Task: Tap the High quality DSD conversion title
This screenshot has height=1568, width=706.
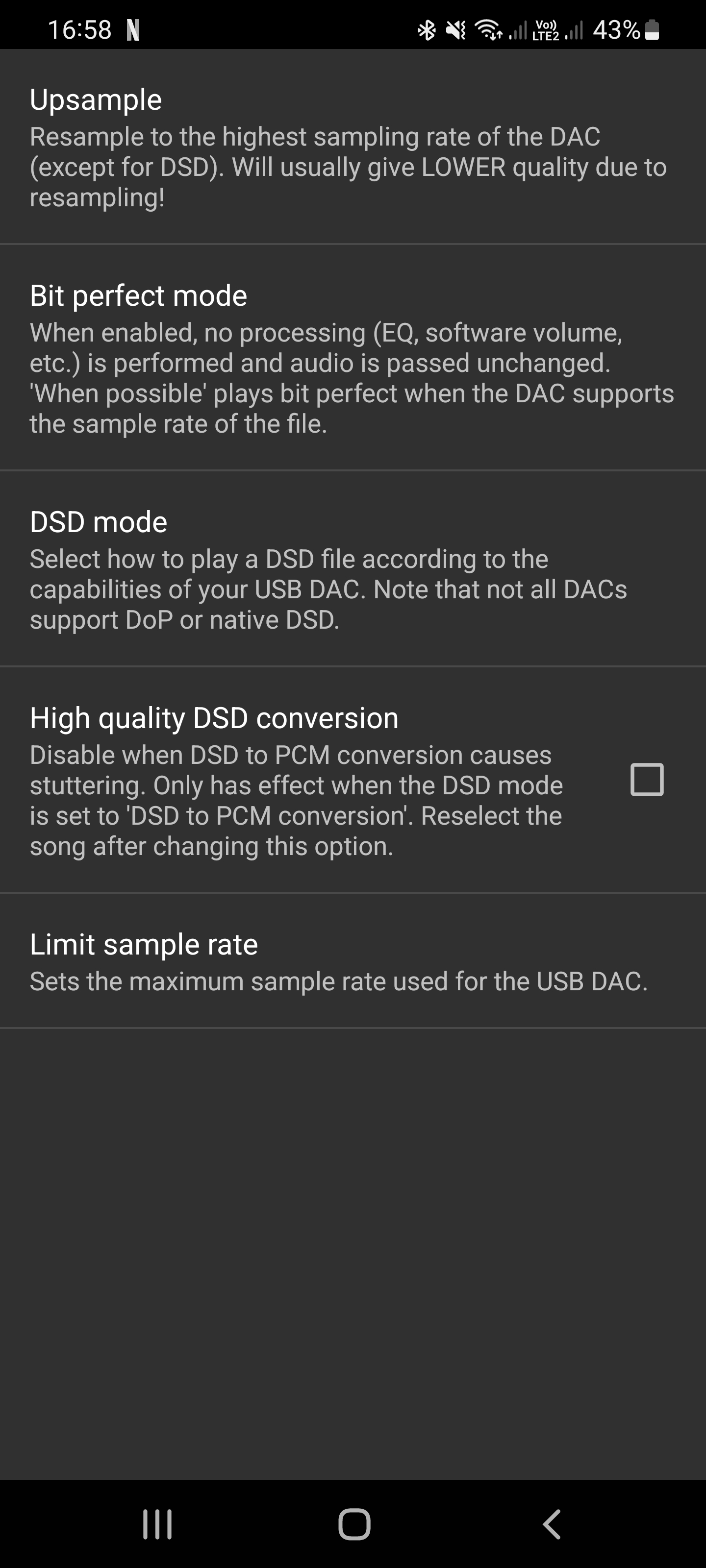Action: click(x=214, y=718)
